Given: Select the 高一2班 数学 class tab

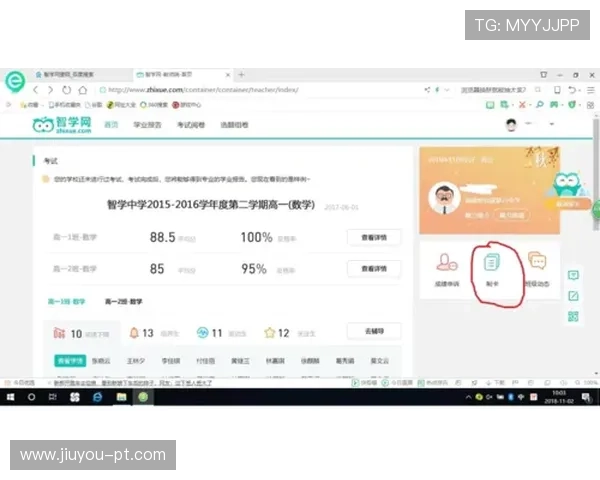Looking at the screenshot, I should point(124,302).
